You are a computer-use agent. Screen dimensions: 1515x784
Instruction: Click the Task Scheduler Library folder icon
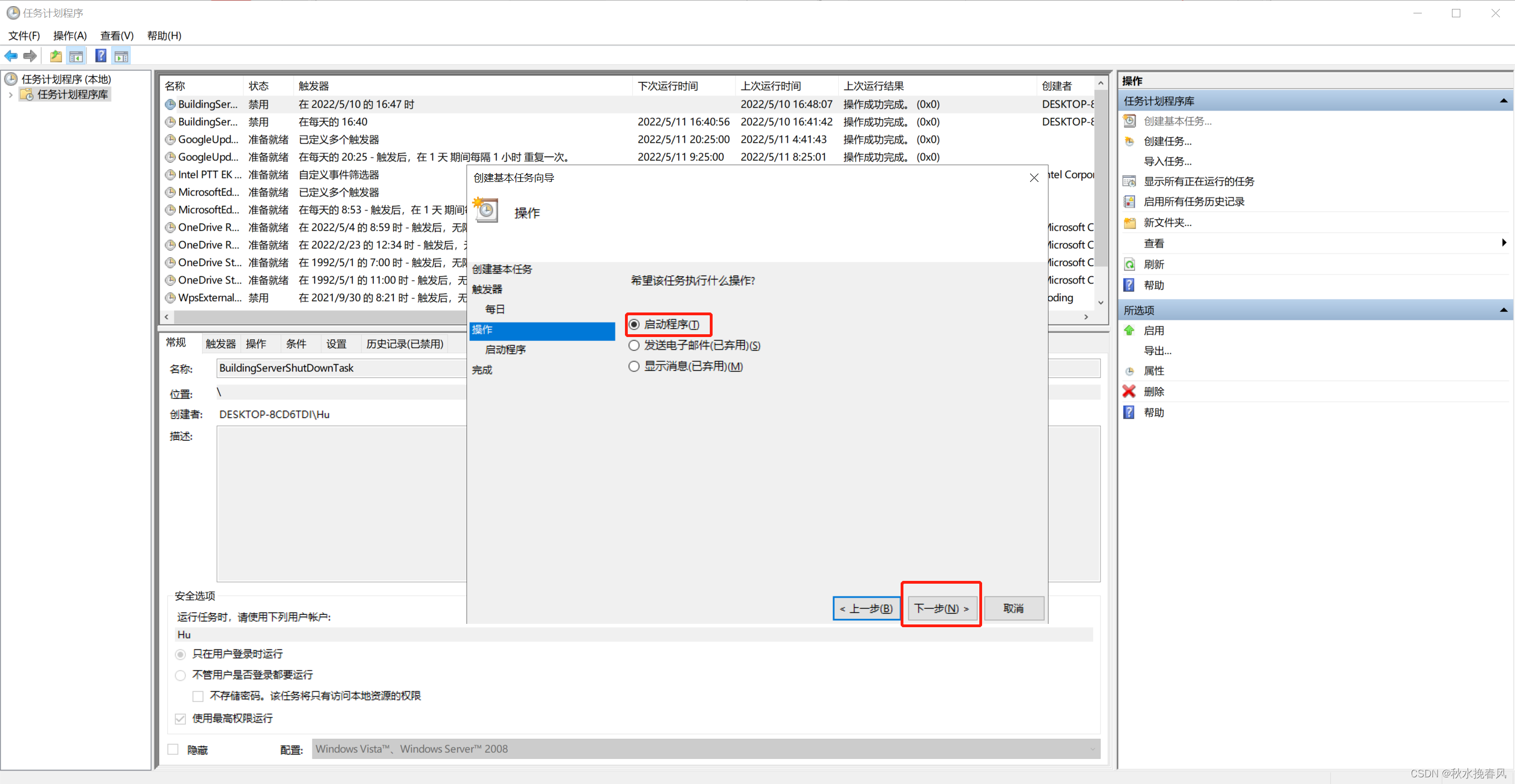[26, 94]
